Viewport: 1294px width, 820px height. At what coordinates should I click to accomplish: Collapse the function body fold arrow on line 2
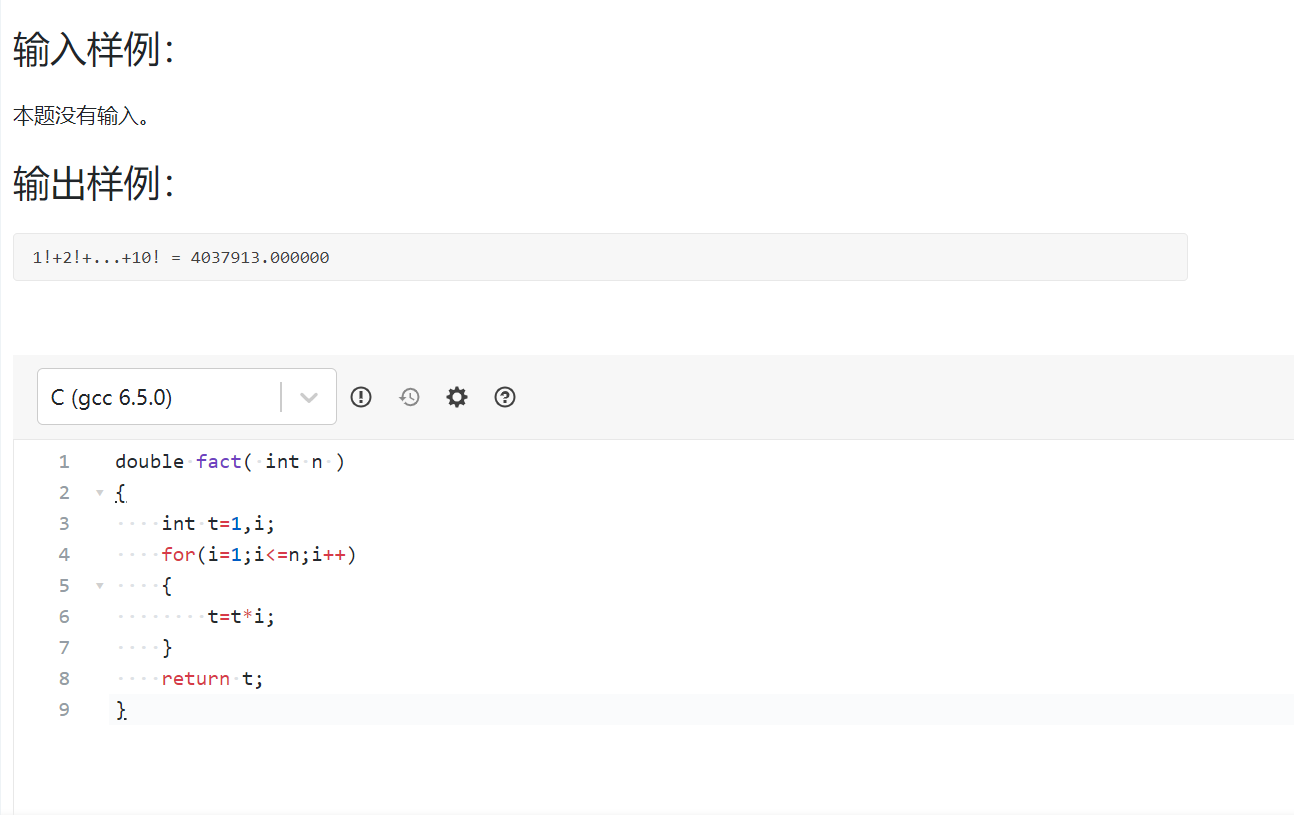click(x=99, y=493)
